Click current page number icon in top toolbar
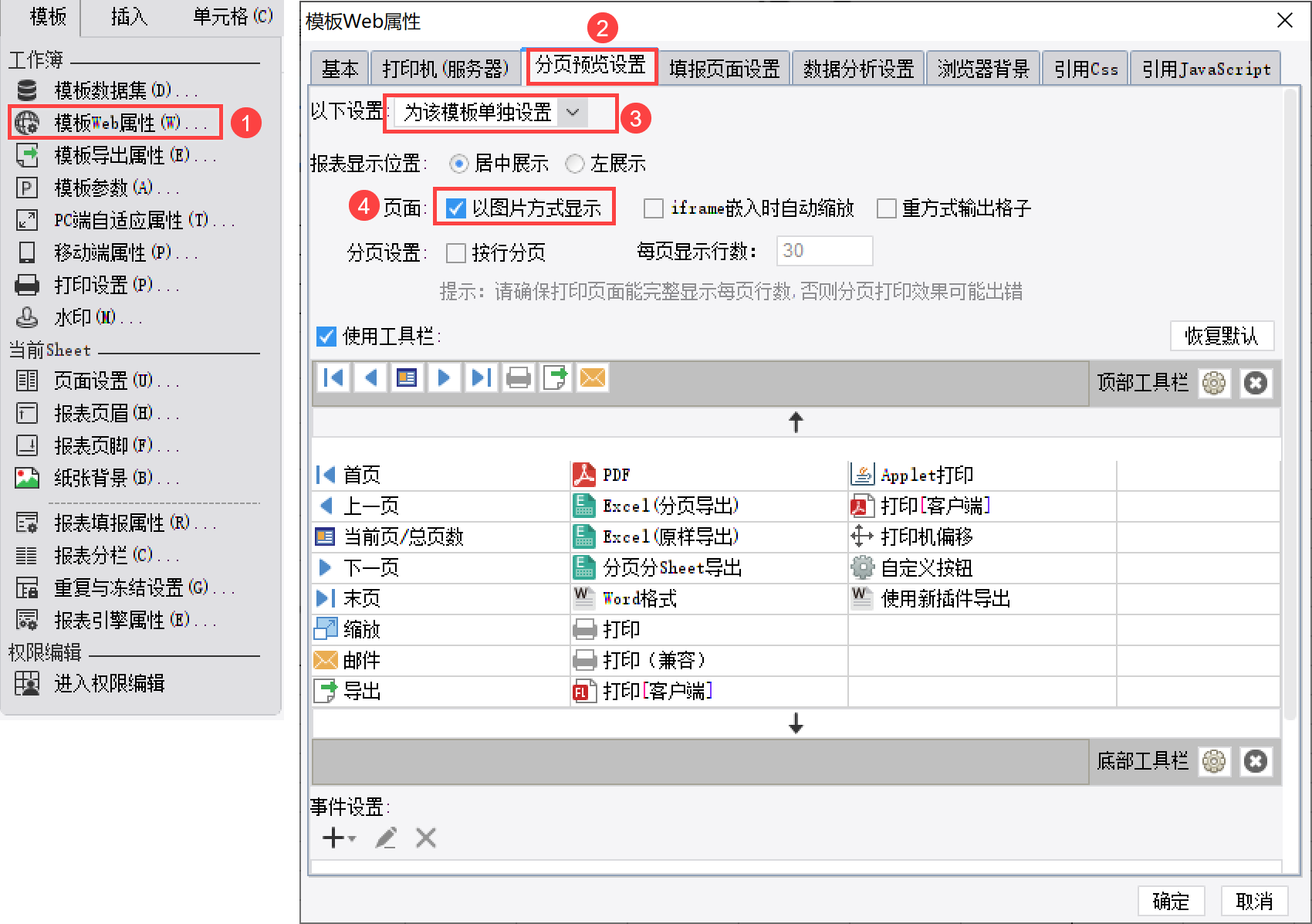Image resolution: width=1312 pixels, height=924 pixels. 407,377
